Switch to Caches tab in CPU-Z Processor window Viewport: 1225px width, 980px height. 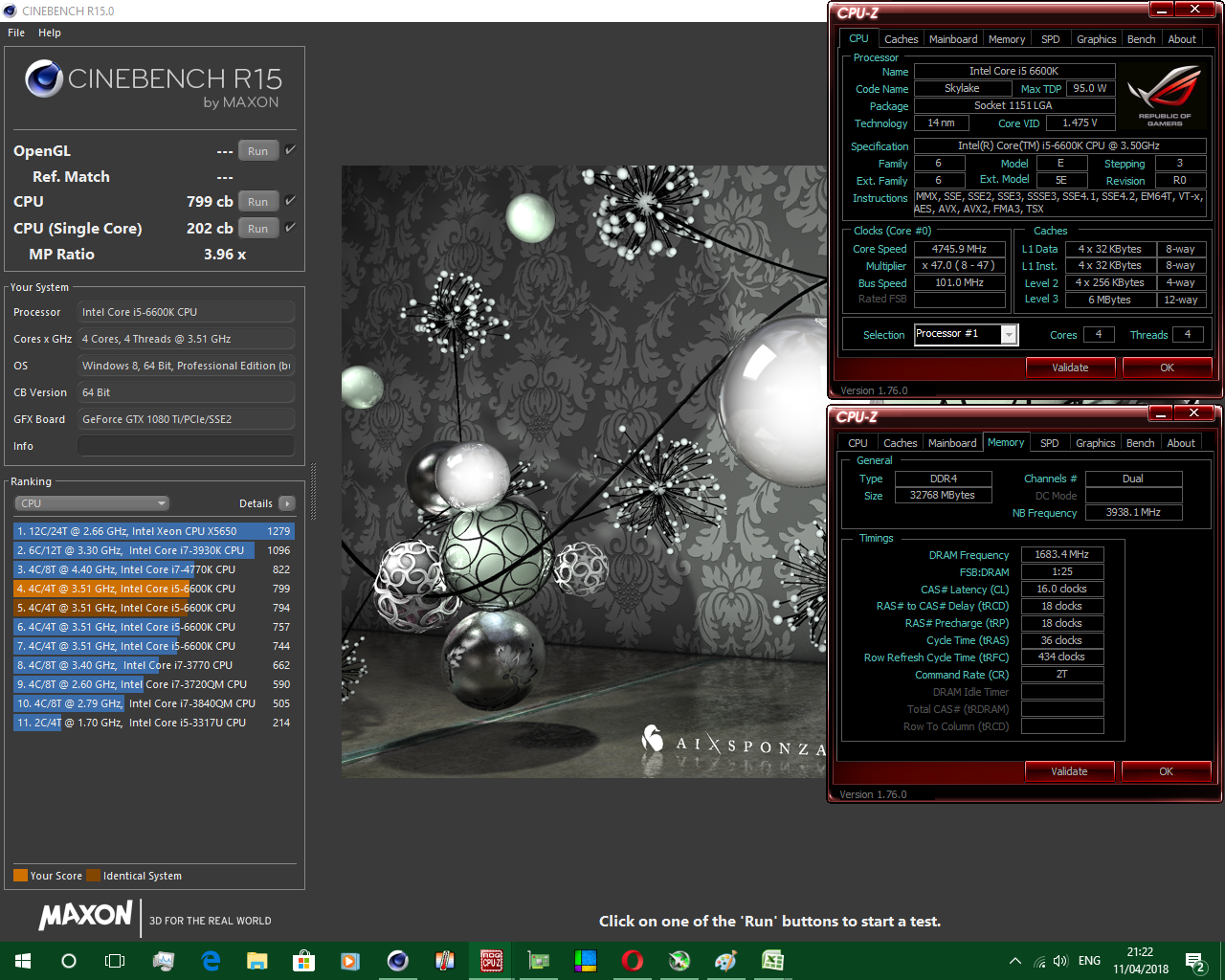coord(901,39)
